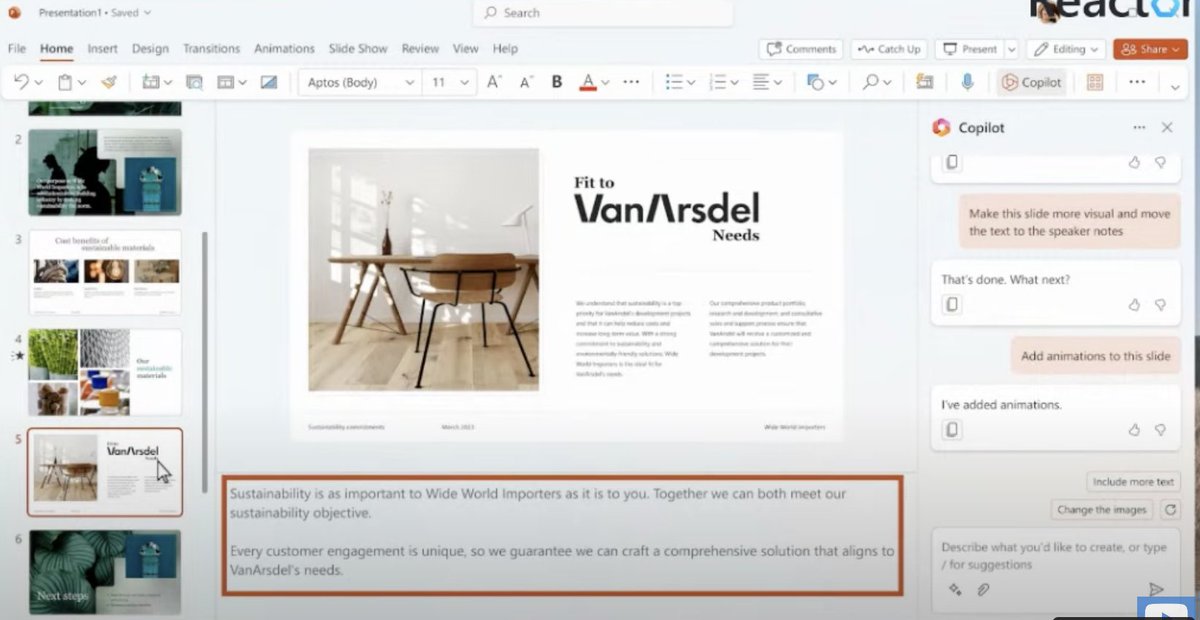Open the Editing mode dropdown
1200x620 pixels.
[1066, 49]
